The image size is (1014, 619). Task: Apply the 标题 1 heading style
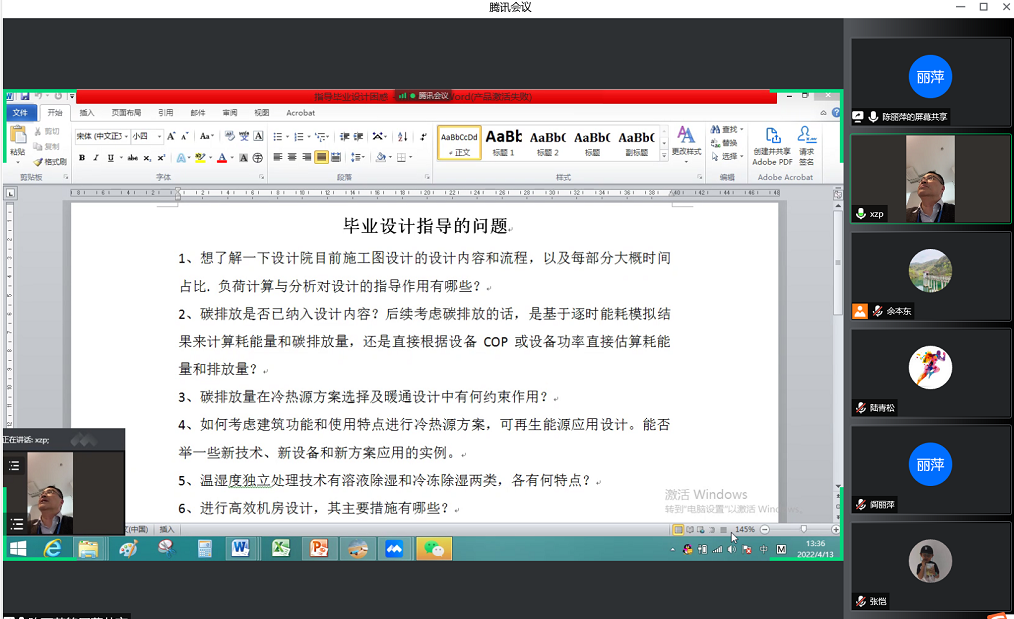click(x=503, y=142)
